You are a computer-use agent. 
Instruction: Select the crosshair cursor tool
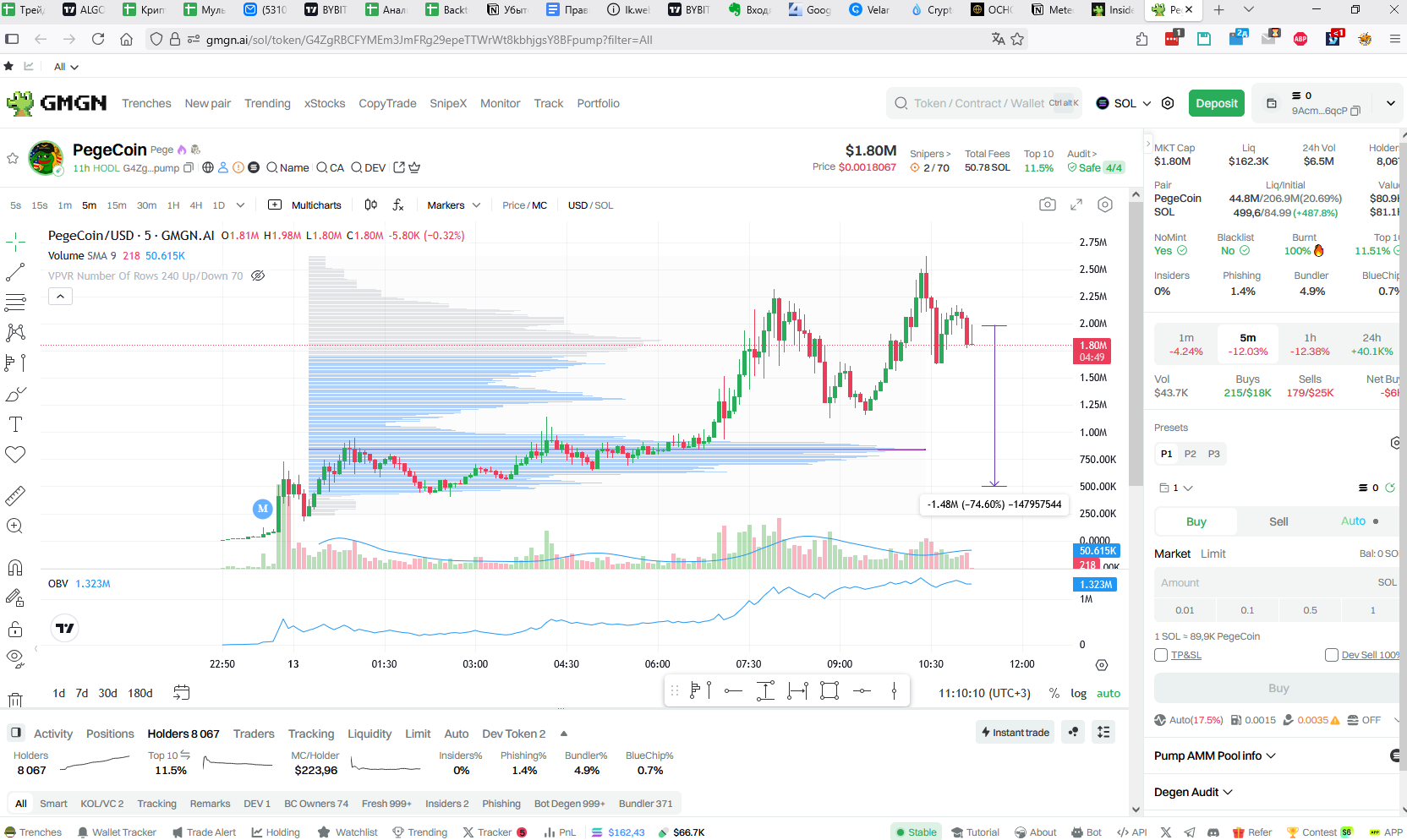coord(15,243)
